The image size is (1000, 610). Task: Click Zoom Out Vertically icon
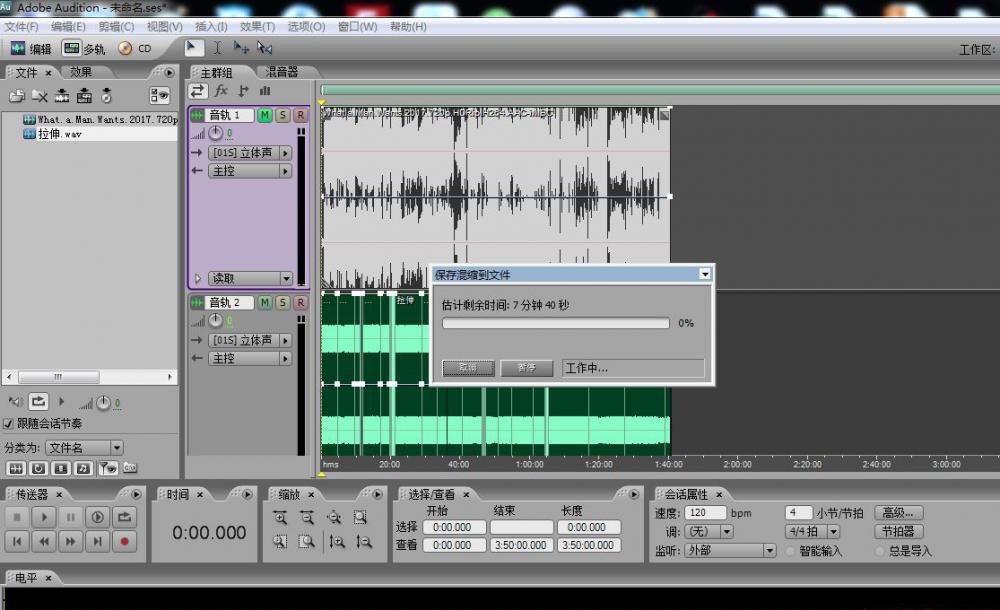point(364,542)
